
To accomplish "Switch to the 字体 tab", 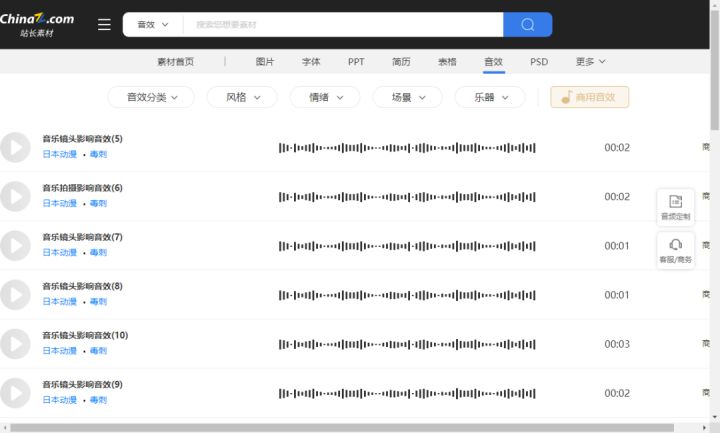I will click(311, 62).
